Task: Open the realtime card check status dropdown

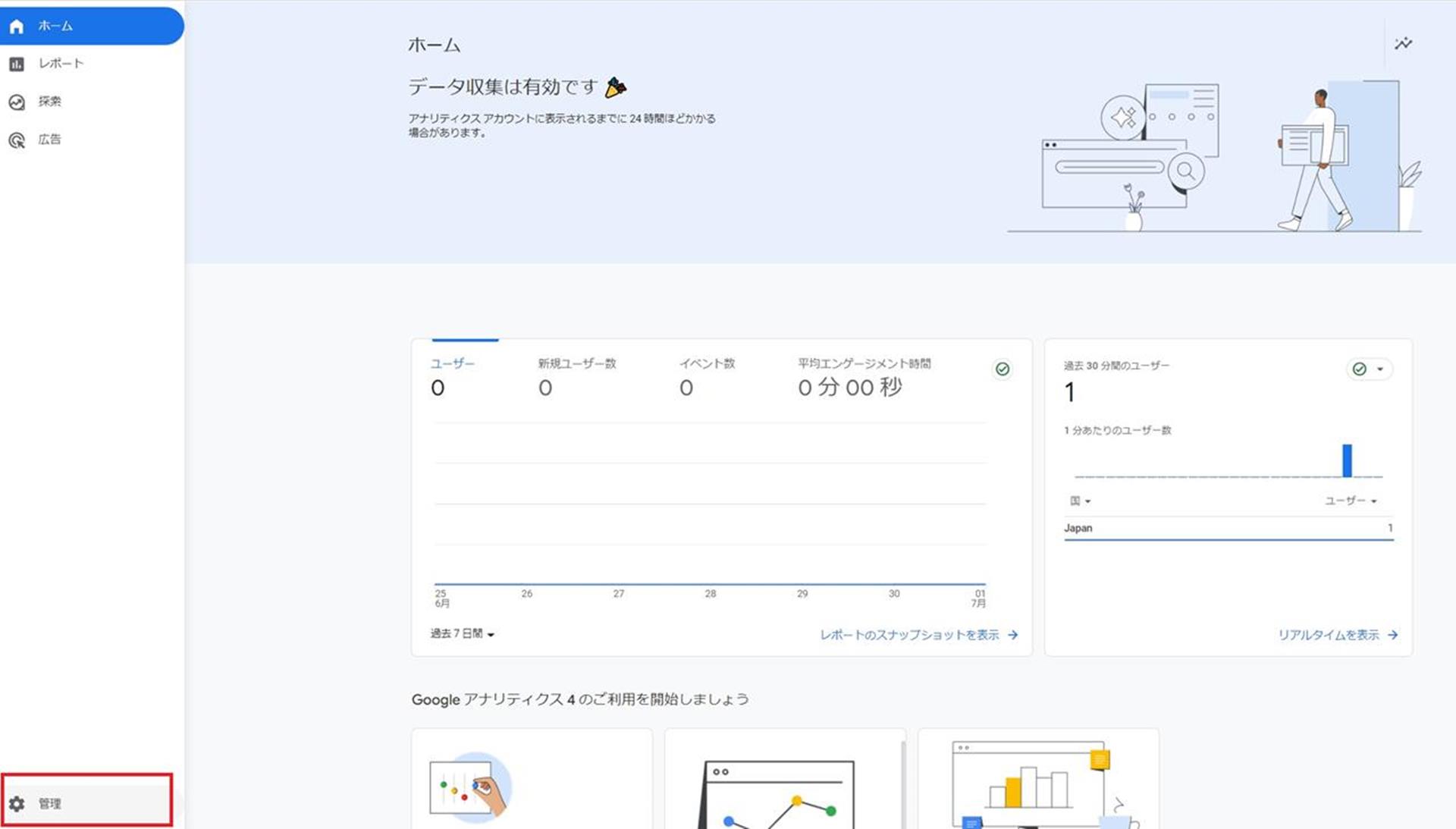Action: coord(1369,369)
